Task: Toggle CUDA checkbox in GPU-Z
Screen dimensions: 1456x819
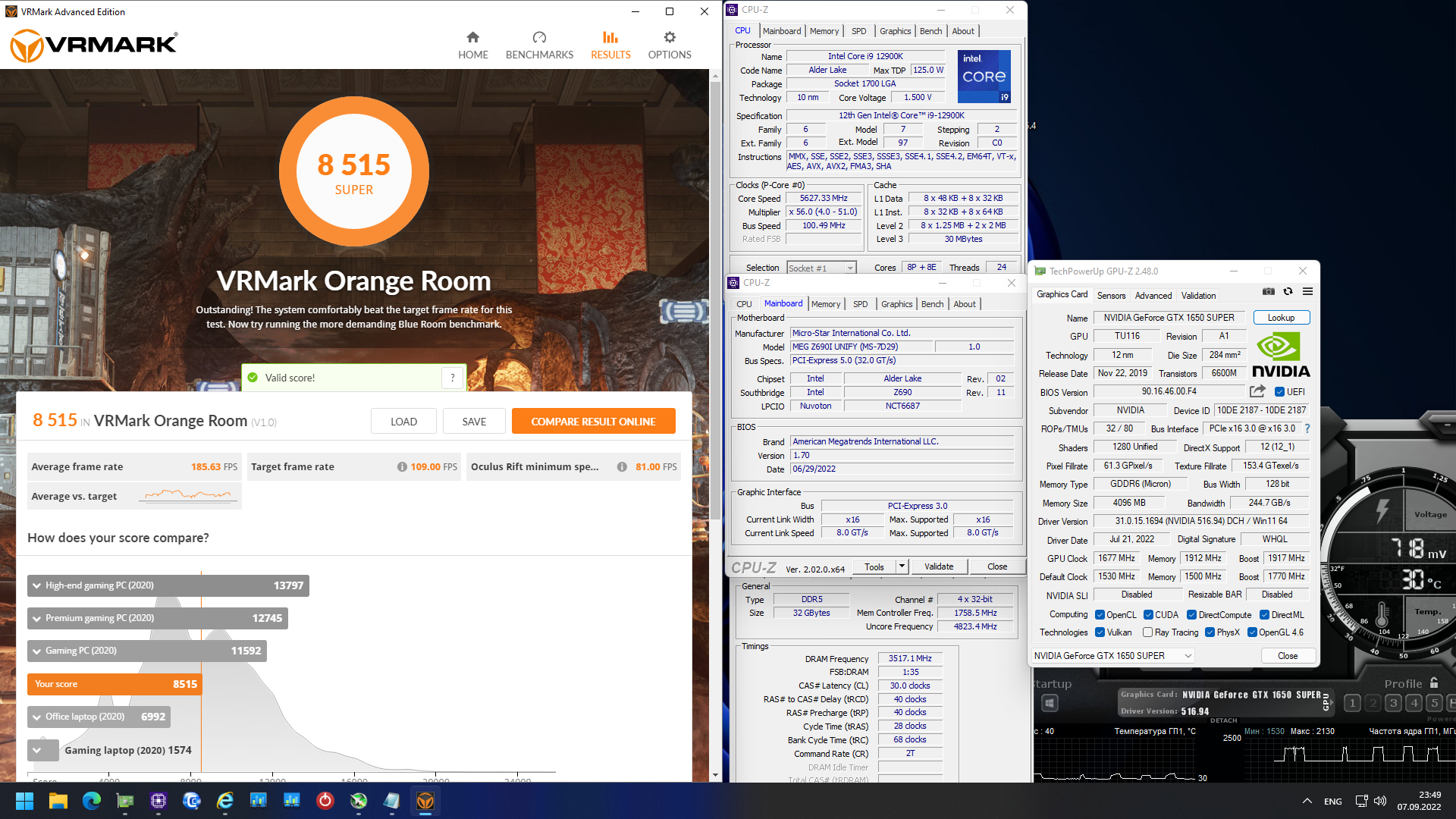Action: point(1148,615)
